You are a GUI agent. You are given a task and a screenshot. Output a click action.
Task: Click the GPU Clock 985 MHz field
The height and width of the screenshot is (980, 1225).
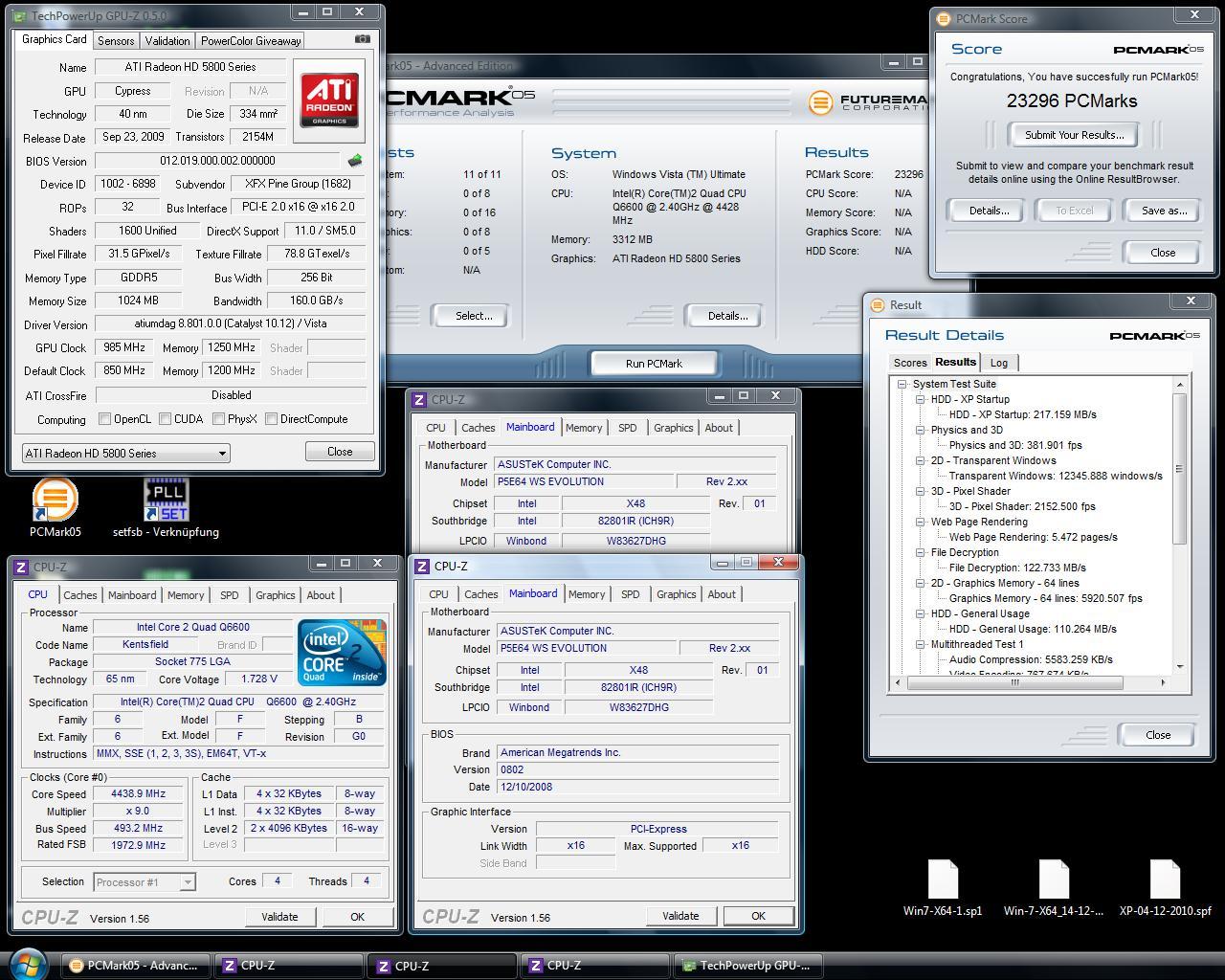pyautogui.click(x=125, y=347)
